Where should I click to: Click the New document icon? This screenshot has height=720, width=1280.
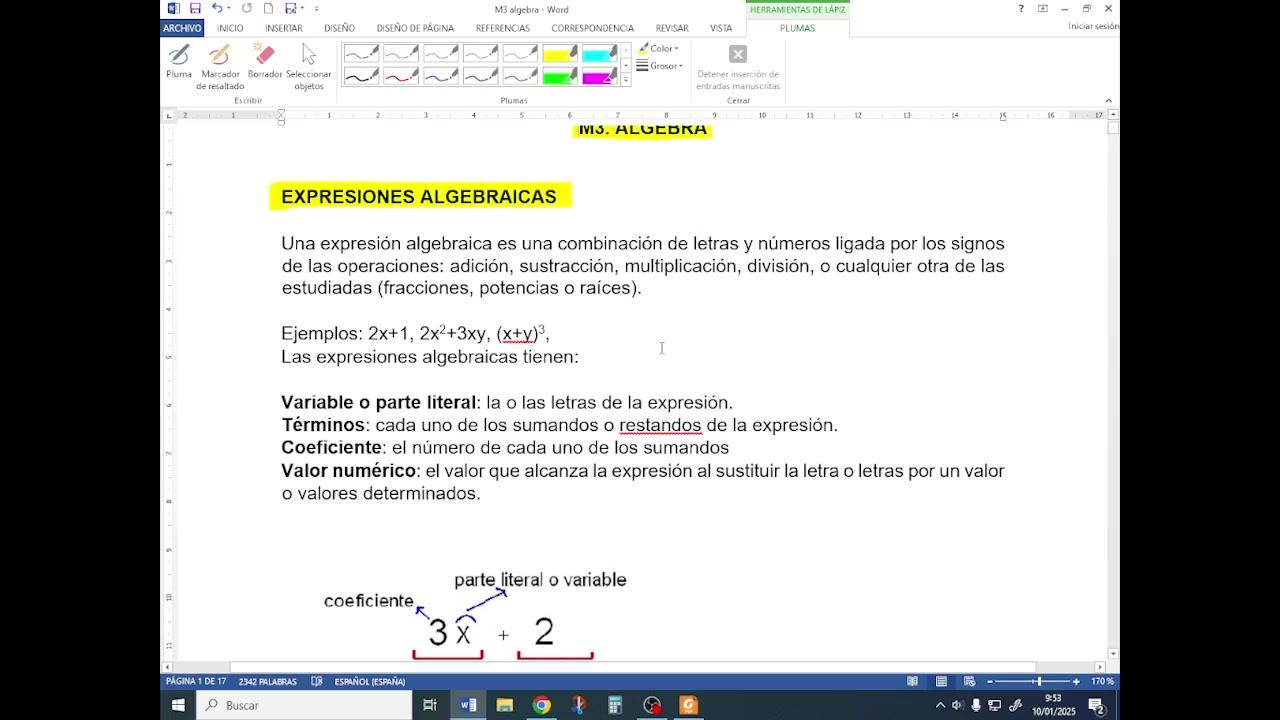pos(268,8)
